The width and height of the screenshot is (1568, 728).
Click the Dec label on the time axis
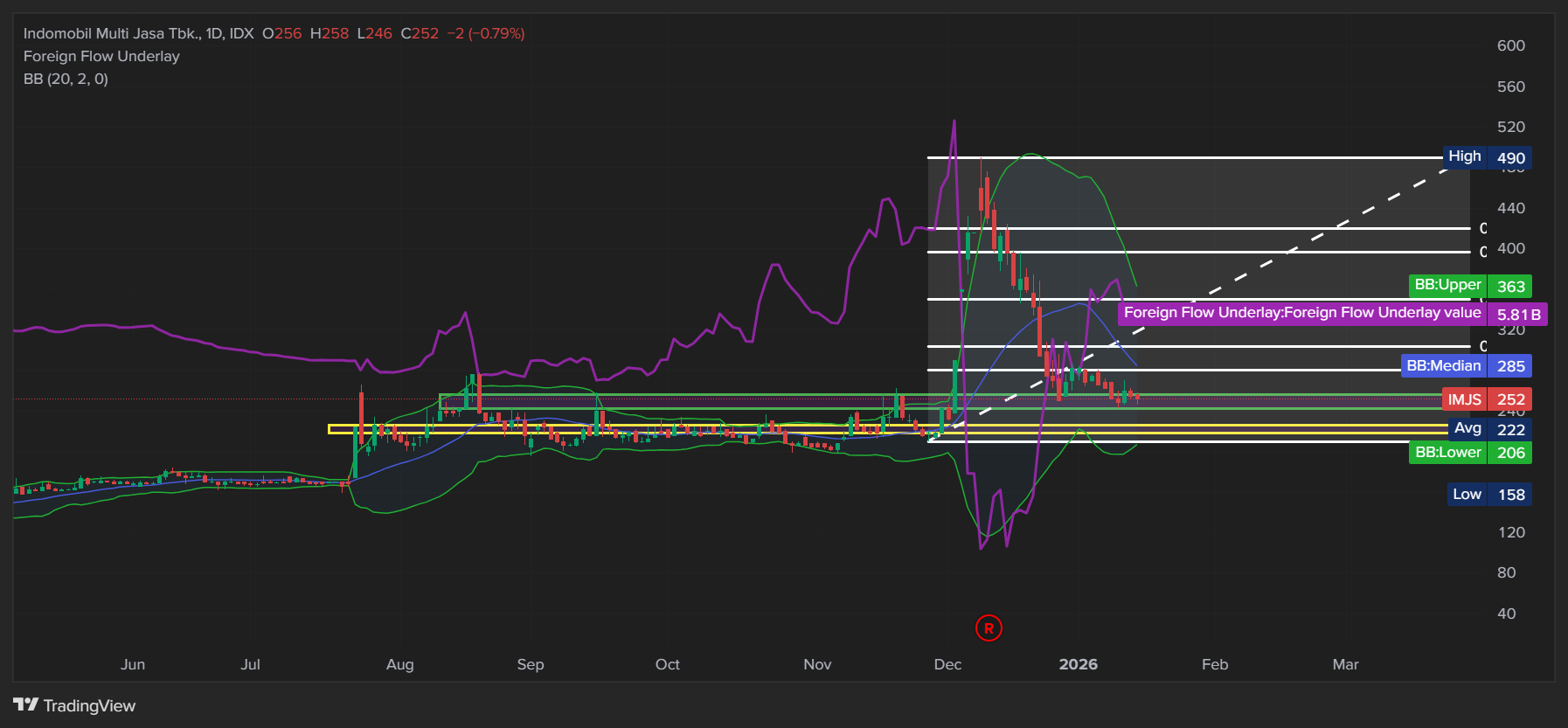[x=948, y=664]
